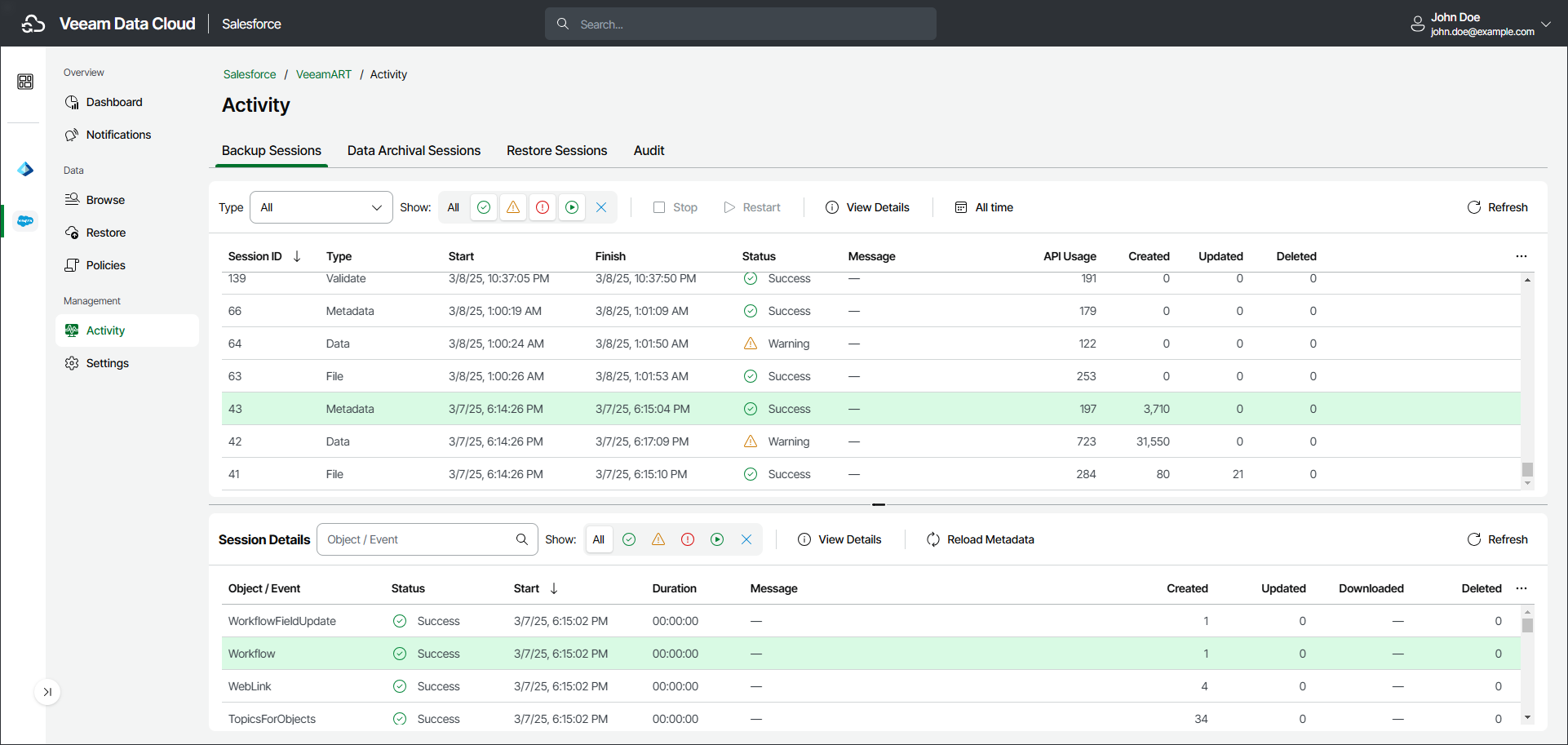
Task: Click the panel splitter handle between tables
Action: click(879, 504)
